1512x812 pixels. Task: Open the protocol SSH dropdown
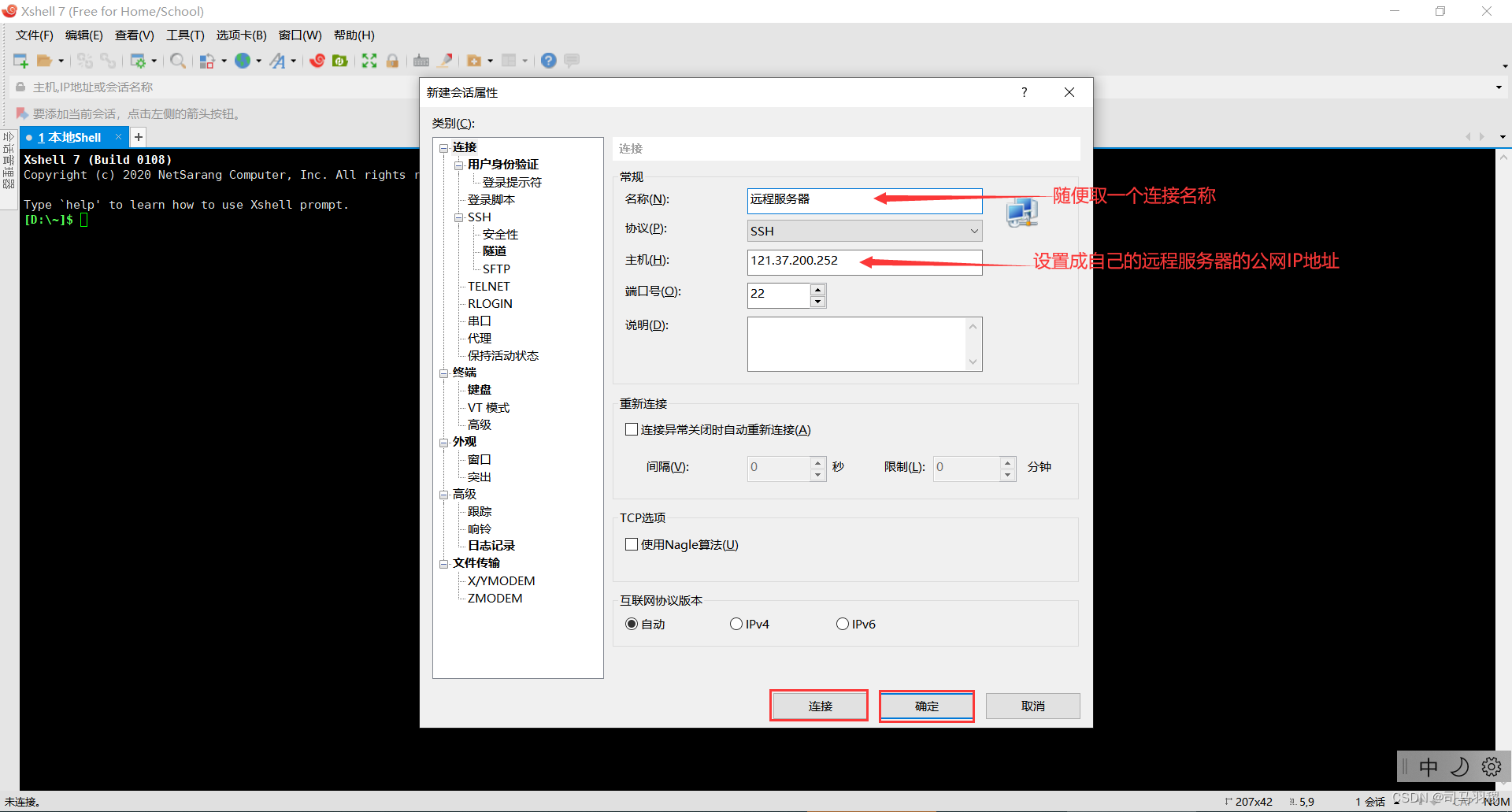coord(865,231)
